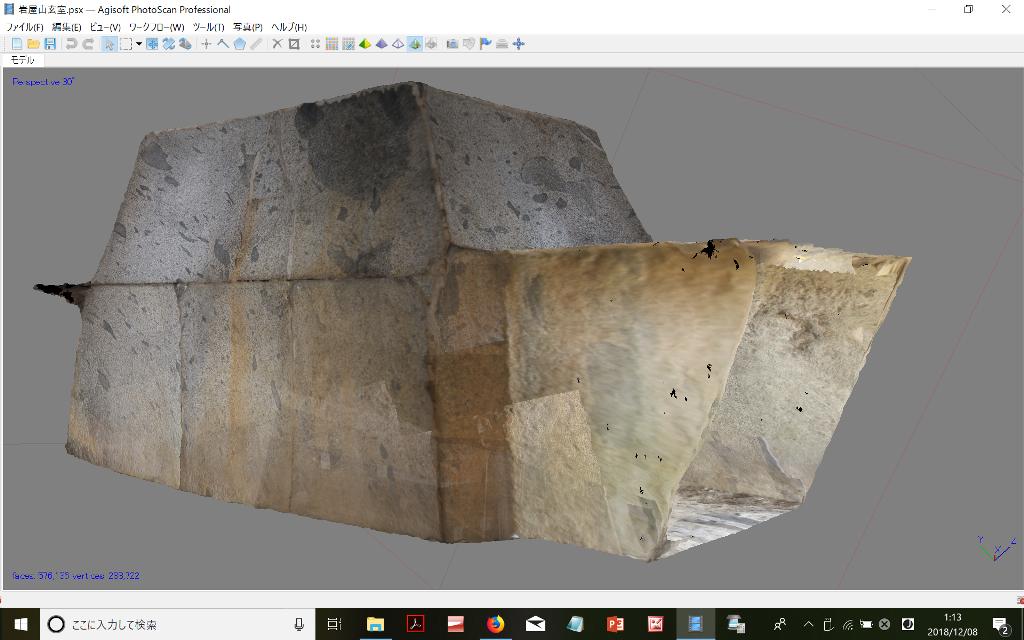Open the ツール(T) menu
1024x640 pixels.
tap(208, 27)
